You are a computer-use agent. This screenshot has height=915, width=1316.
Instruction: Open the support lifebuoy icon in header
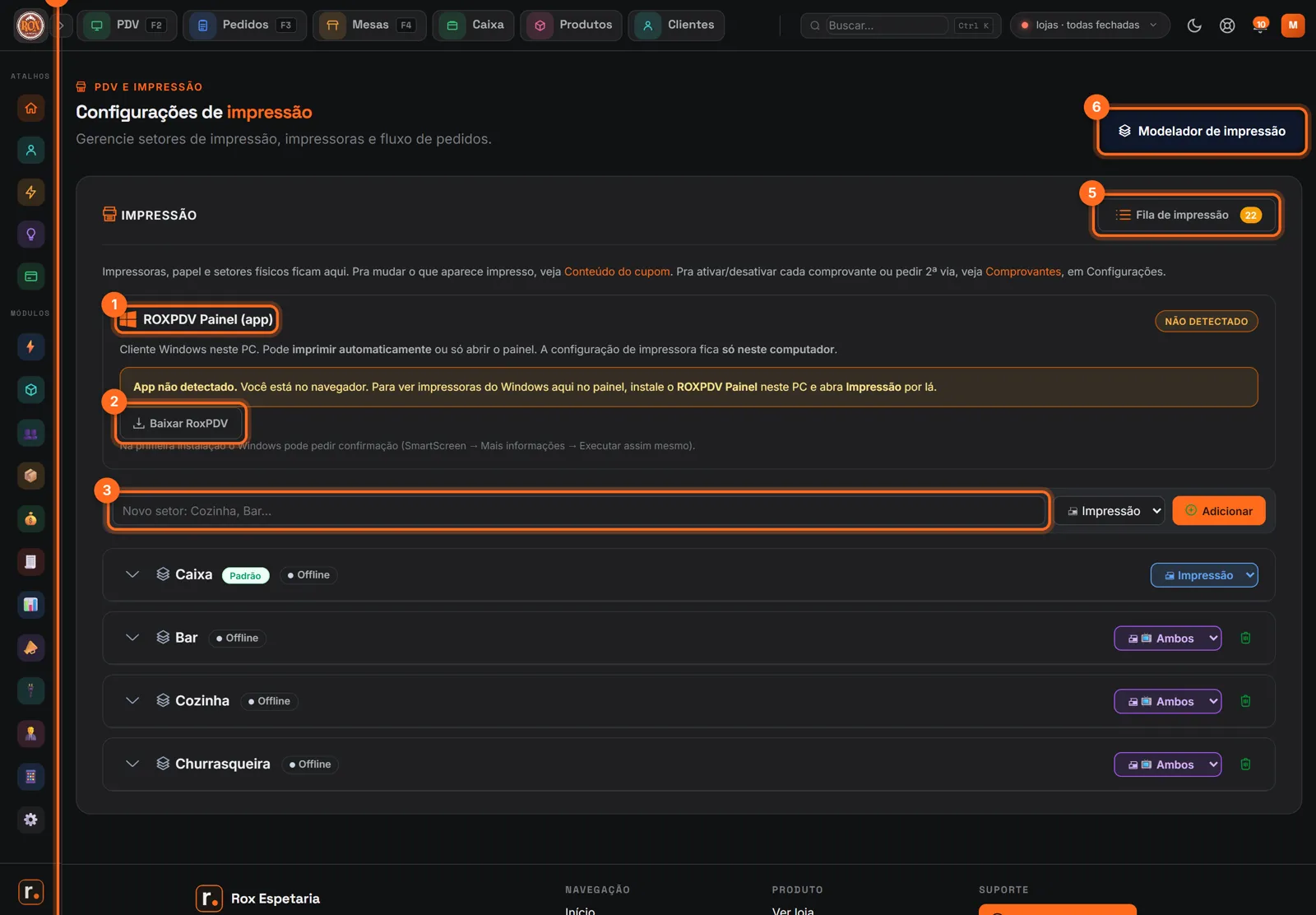point(1227,26)
